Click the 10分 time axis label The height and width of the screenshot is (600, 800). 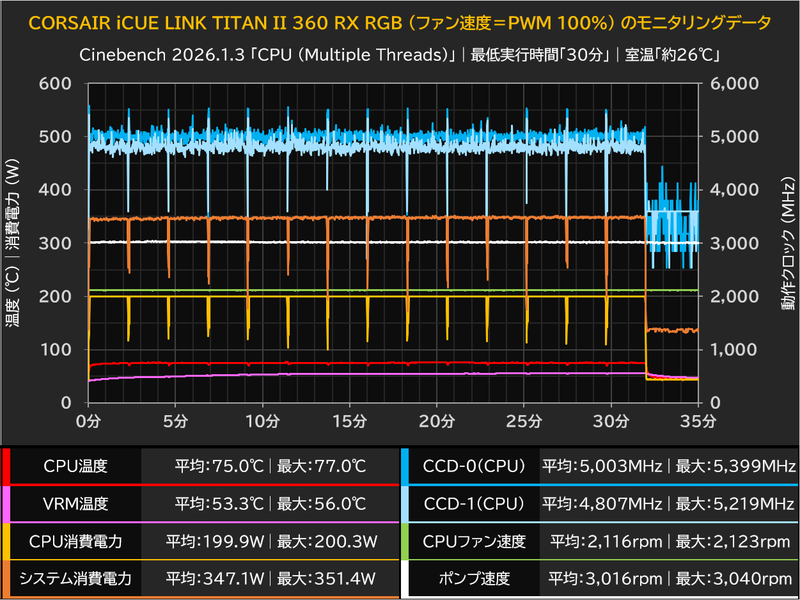pyautogui.click(x=263, y=421)
